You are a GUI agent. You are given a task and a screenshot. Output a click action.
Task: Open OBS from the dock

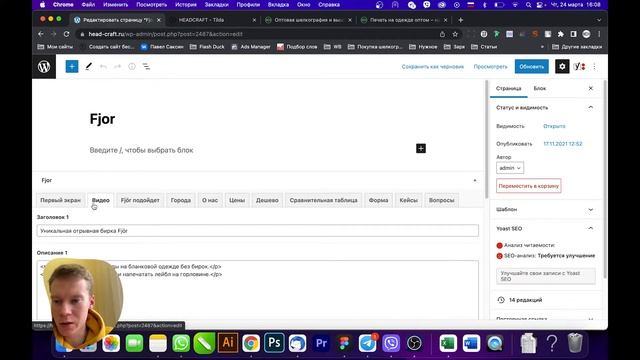pos(414,343)
